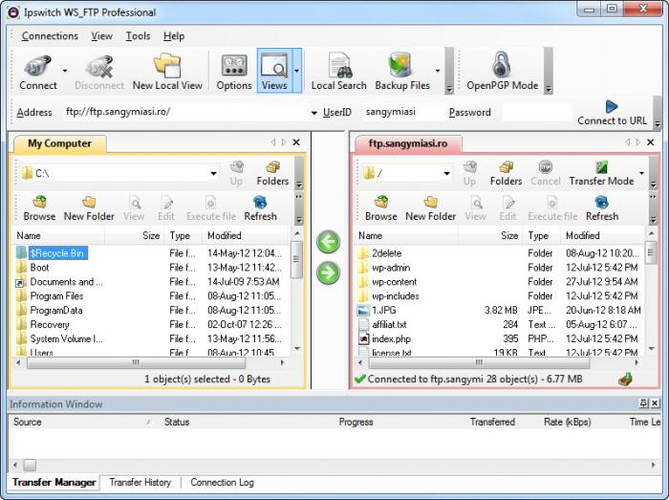The width and height of the screenshot is (669, 500).
Task: Expand the Views dropdown arrow
Action: coord(297,71)
